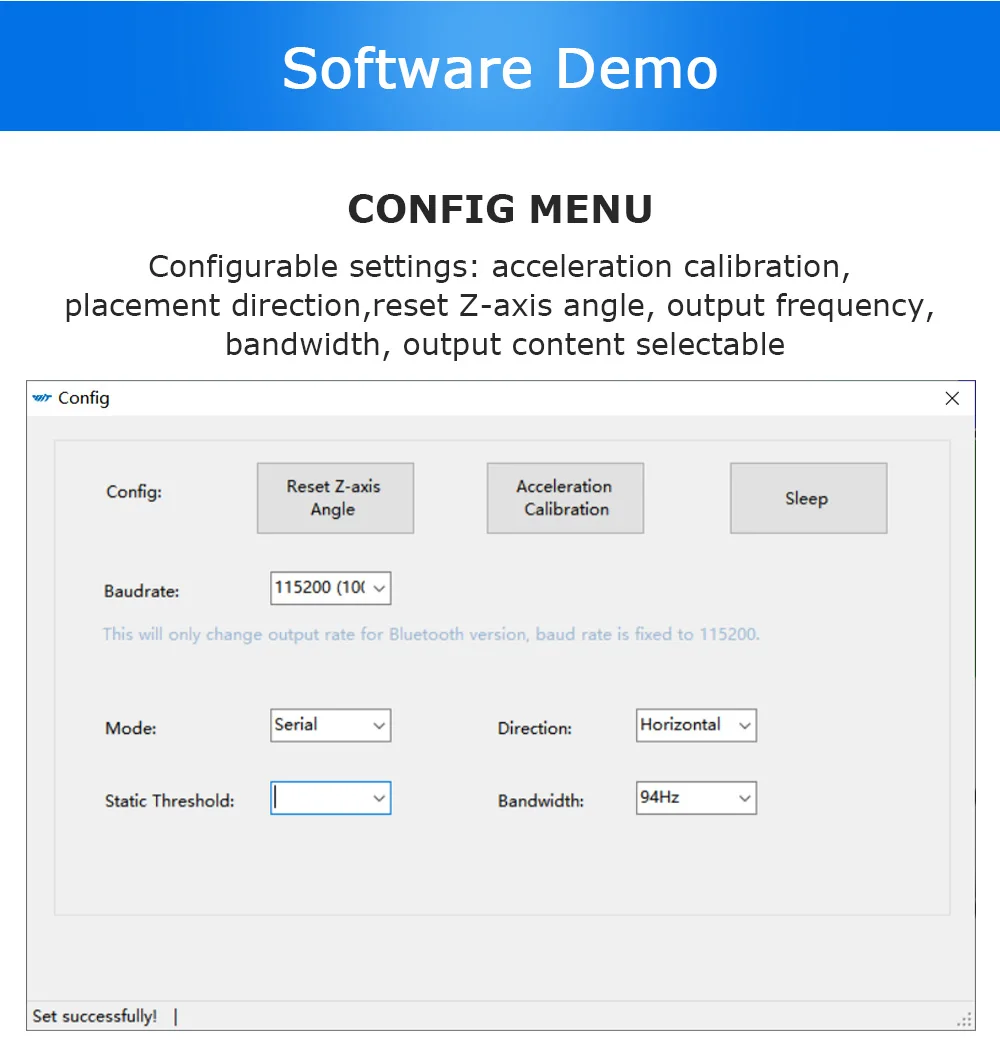Click the 'CONFIG MENU' heading
Screen dimensions: 1000x1063
coord(500,209)
